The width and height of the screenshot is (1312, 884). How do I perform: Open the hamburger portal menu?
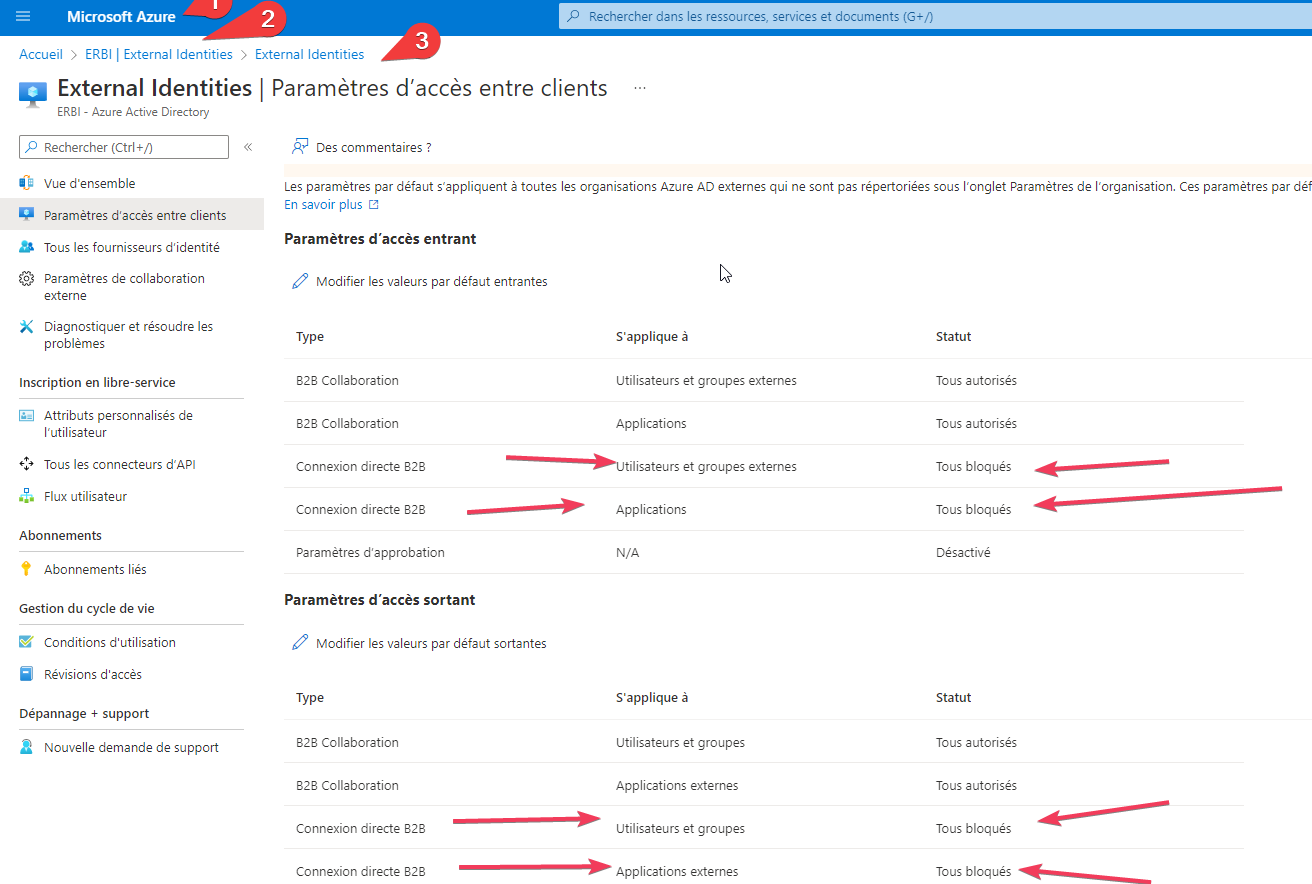click(24, 17)
